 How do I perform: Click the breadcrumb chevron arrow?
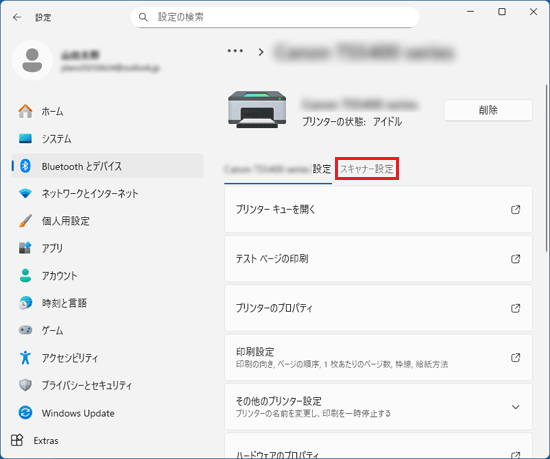click(261, 52)
